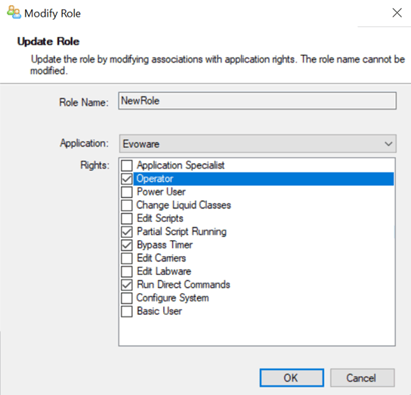This screenshot has height=395, width=411.
Task: Disable Partial Script Running right
Action: click(x=127, y=232)
